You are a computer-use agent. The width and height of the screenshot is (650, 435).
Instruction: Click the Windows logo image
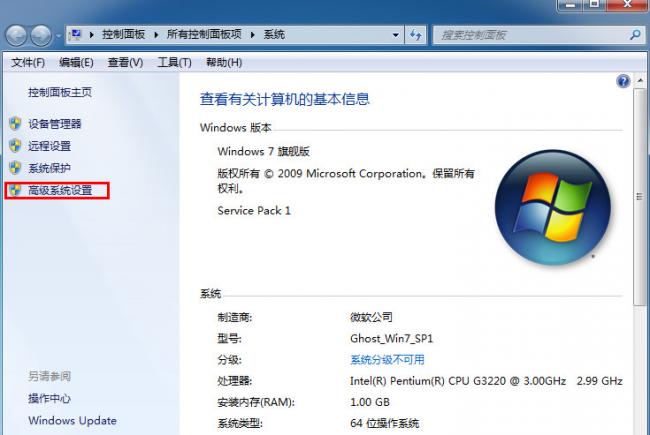(553, 207)
